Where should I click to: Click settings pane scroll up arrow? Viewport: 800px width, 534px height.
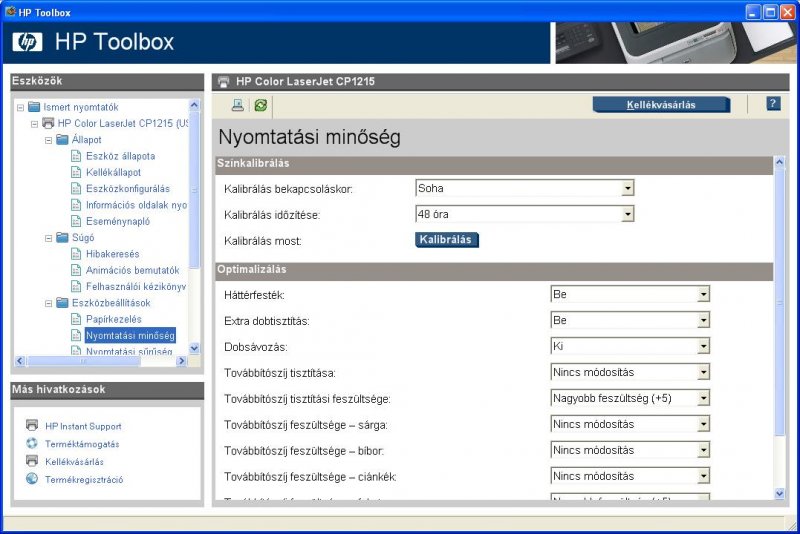[x=780, y=162]
